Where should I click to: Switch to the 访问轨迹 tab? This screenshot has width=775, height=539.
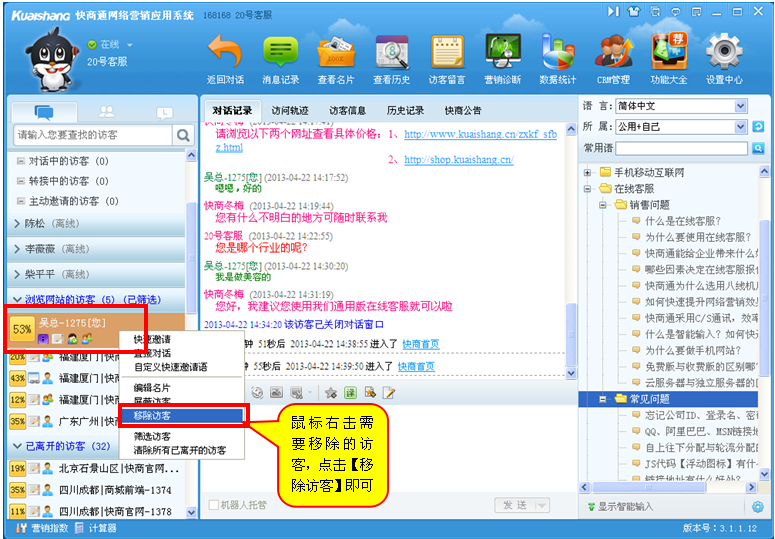click(x=291, y=111)
